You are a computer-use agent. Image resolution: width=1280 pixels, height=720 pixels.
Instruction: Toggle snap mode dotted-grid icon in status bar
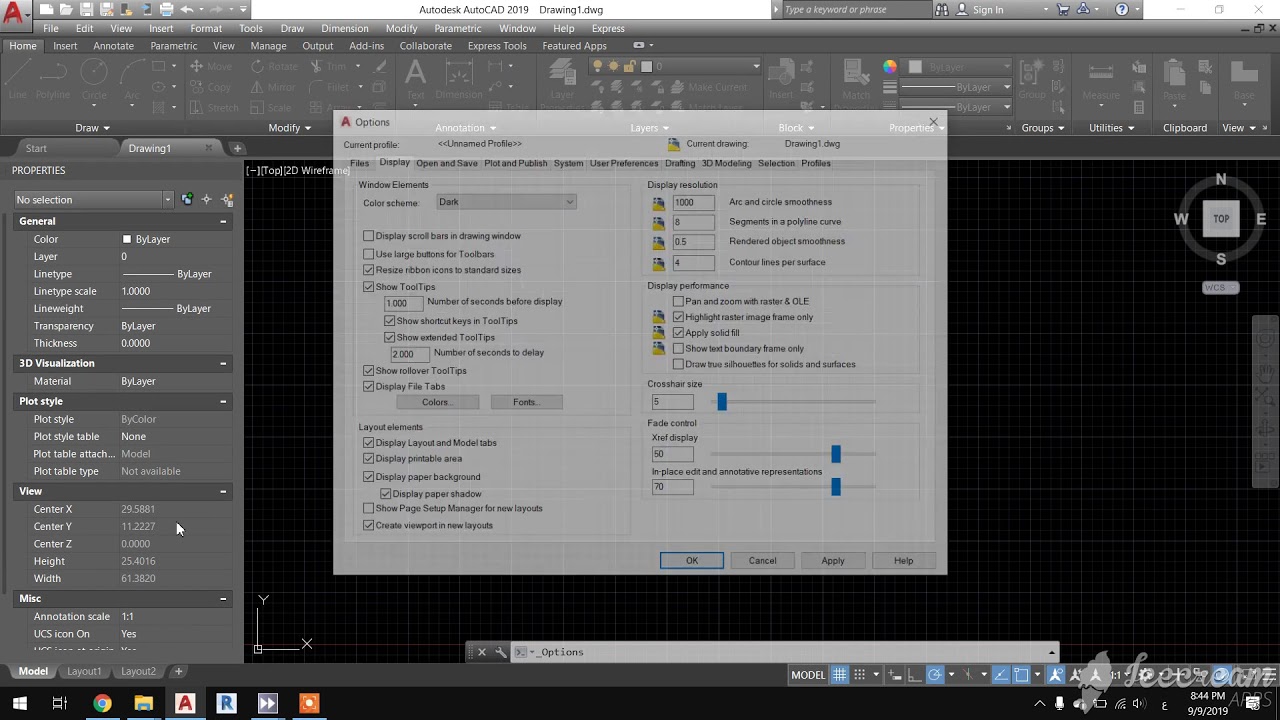tap(860, 675)
